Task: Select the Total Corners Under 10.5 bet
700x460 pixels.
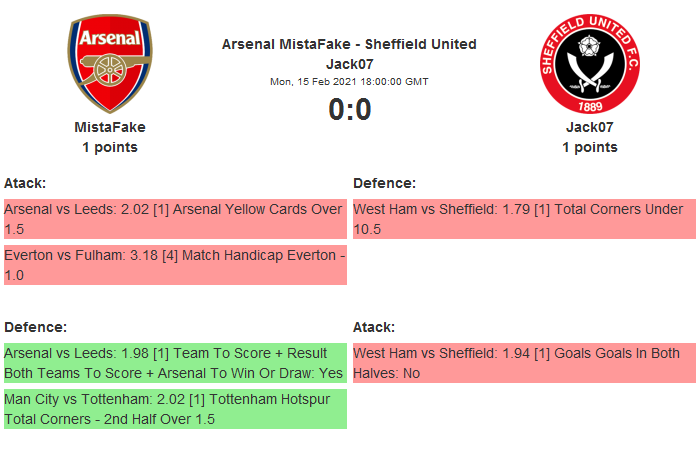Action: [x=523, y=219]
